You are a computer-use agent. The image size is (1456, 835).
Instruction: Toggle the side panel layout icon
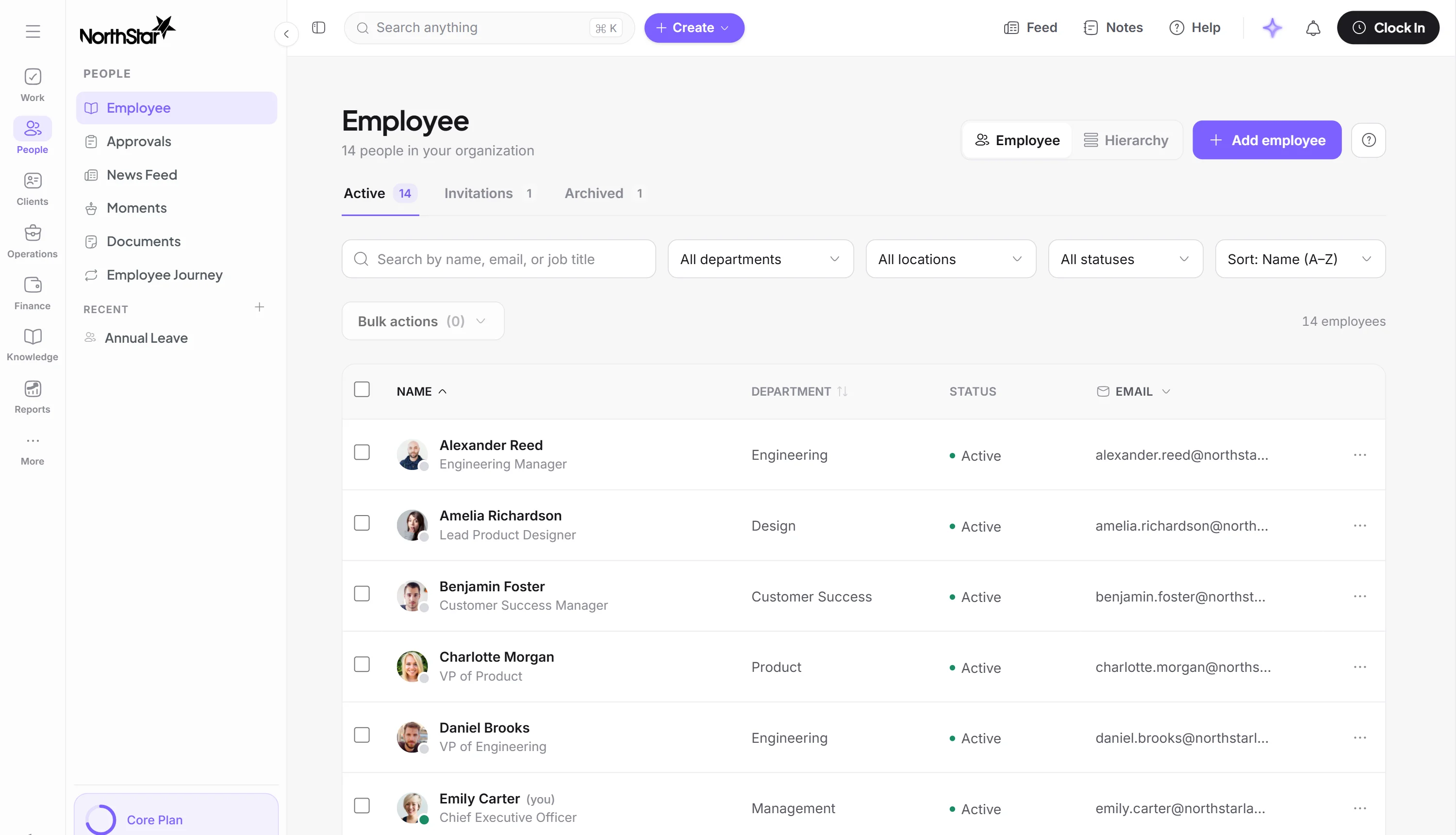point(319,28)
